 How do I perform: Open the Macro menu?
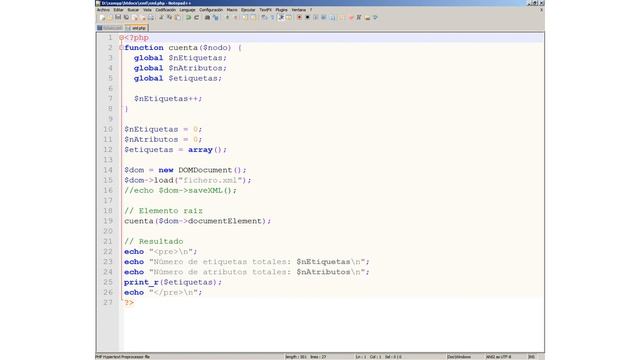pyautogui.click(x=232, y=10)
